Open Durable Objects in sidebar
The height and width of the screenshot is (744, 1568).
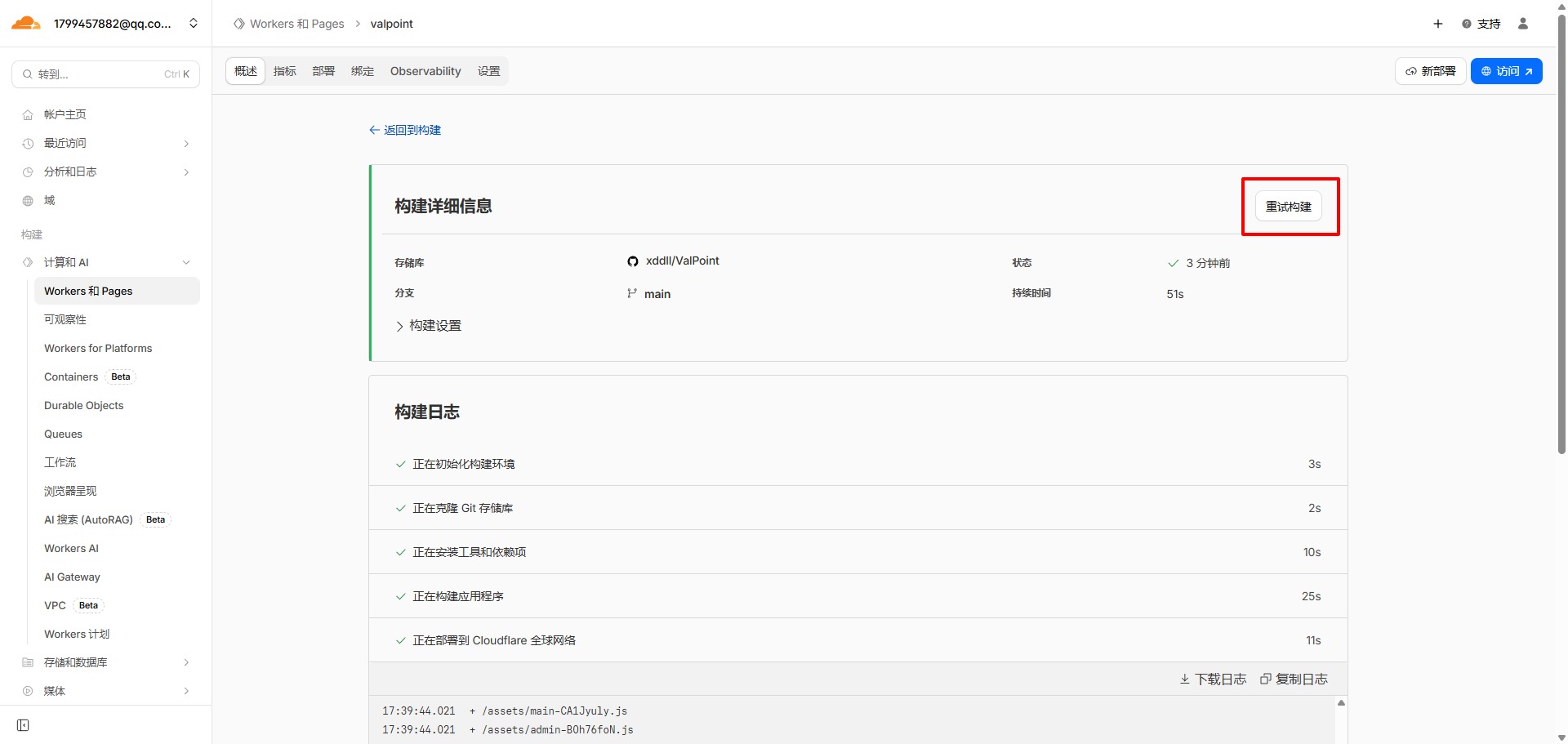84,405
